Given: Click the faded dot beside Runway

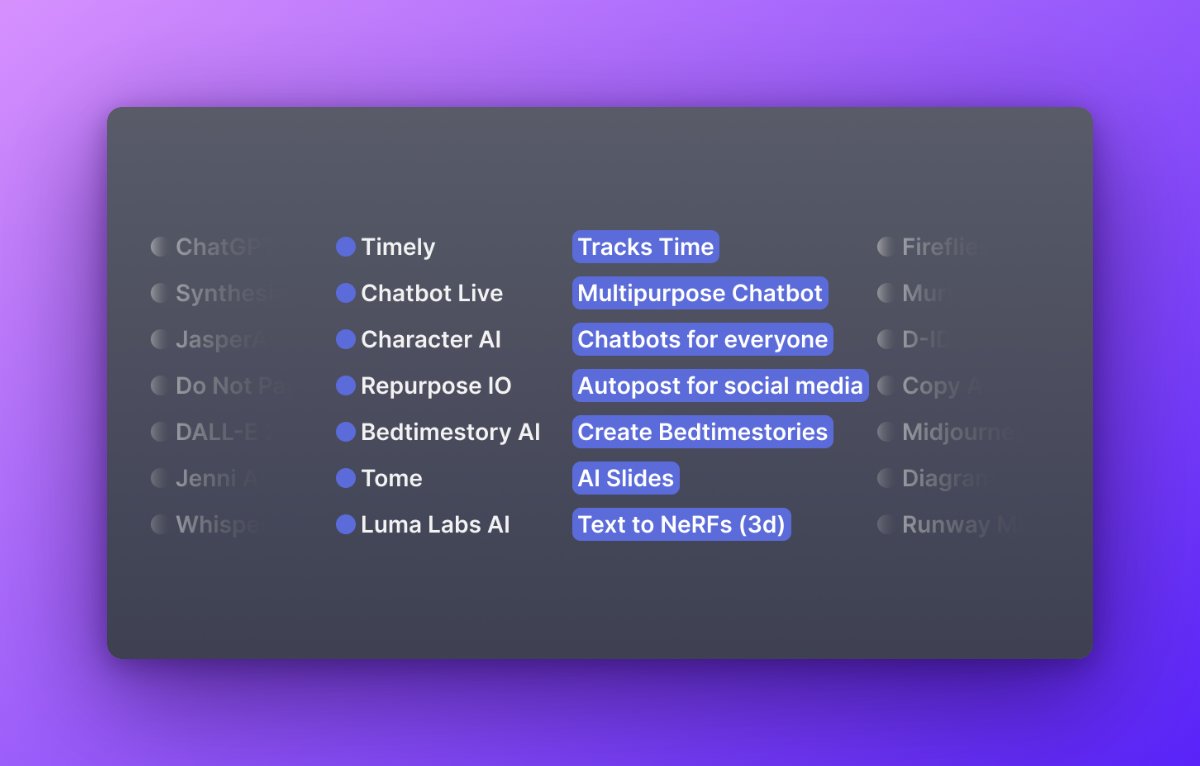Looking at the screenshot, I should pyautogui.click(x=885, y=524).
